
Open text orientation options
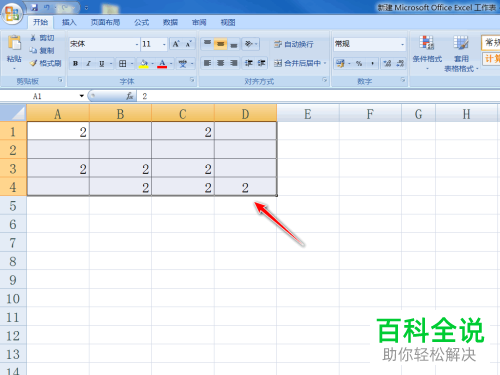tap(250, 44)
